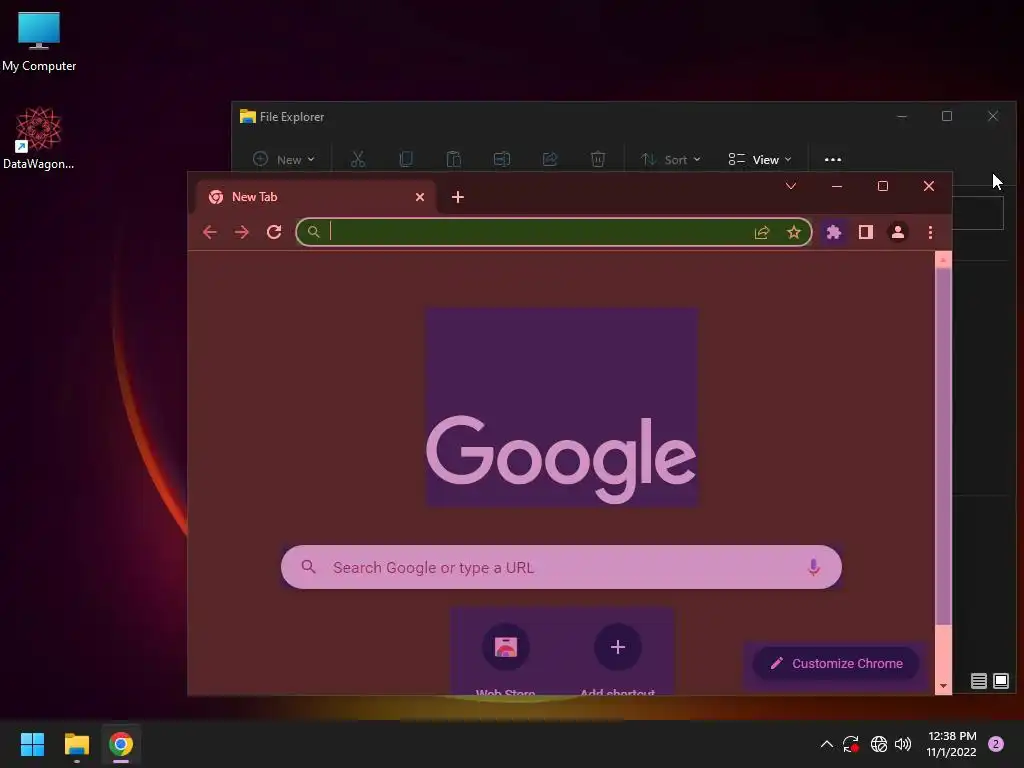Click the Search Google or type a URL box

tap(561, 568)
